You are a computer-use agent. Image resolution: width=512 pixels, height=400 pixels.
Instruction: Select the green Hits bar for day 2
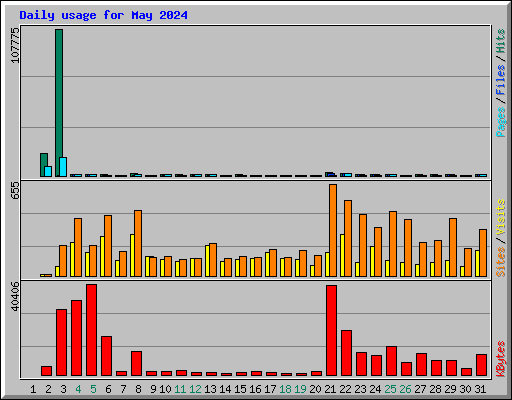[x=43, y=165]
